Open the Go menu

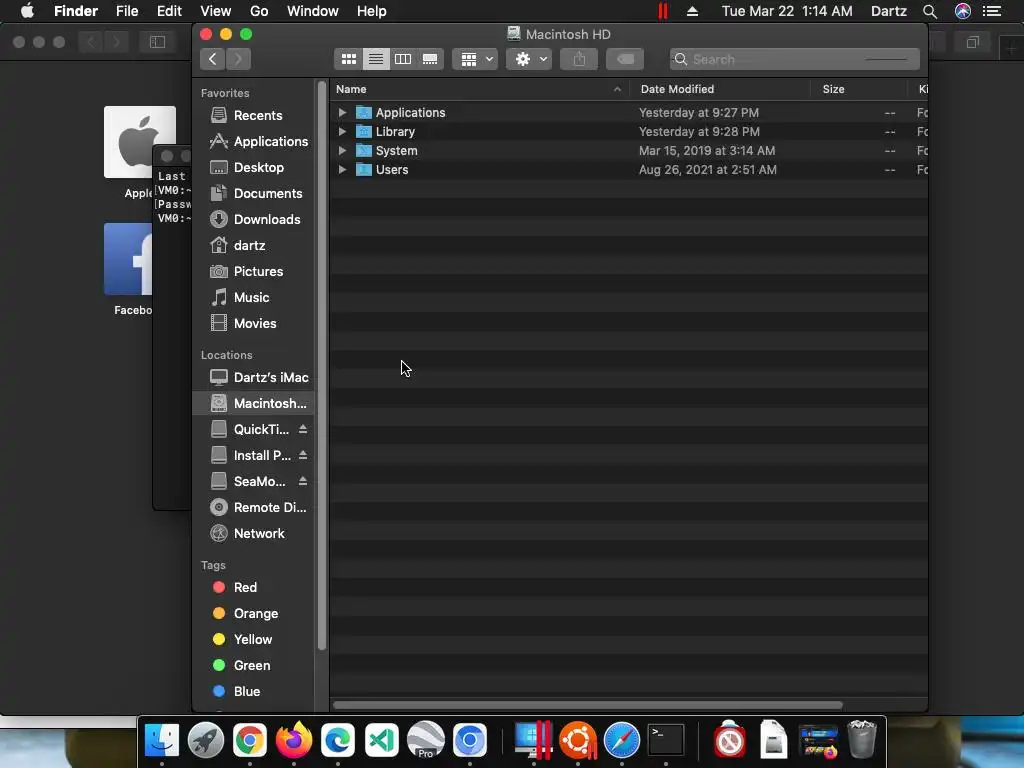click(259, 11)
